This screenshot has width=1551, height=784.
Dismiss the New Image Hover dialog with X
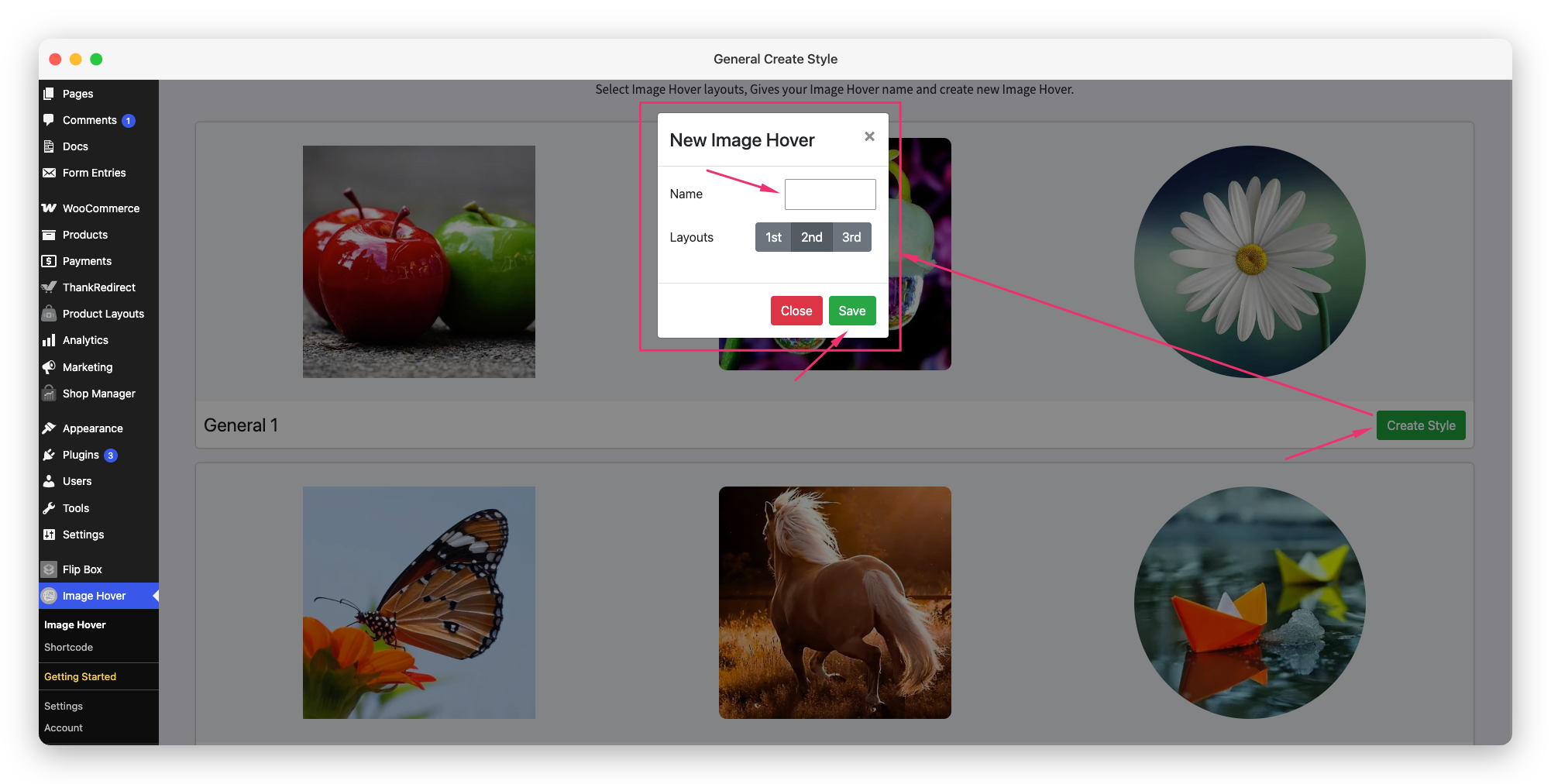tap(869, 136)
